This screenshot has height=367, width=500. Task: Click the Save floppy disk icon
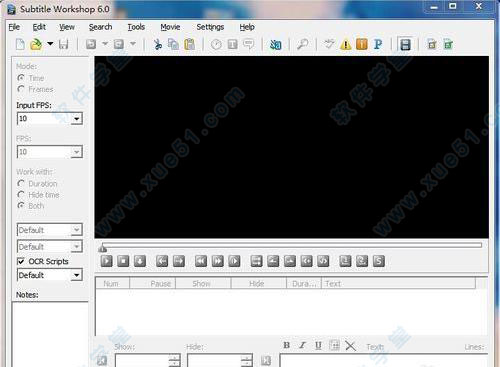(64, 44)
